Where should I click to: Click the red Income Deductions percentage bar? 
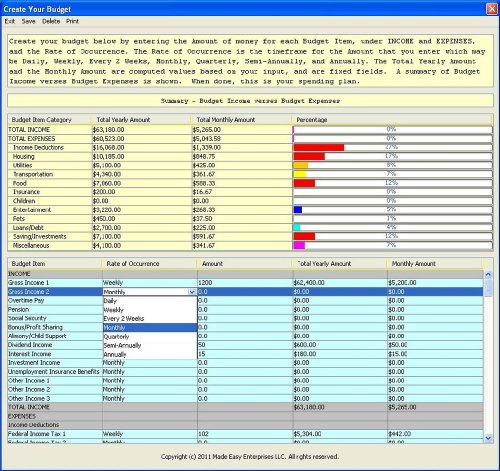click(x=319, y=147)
